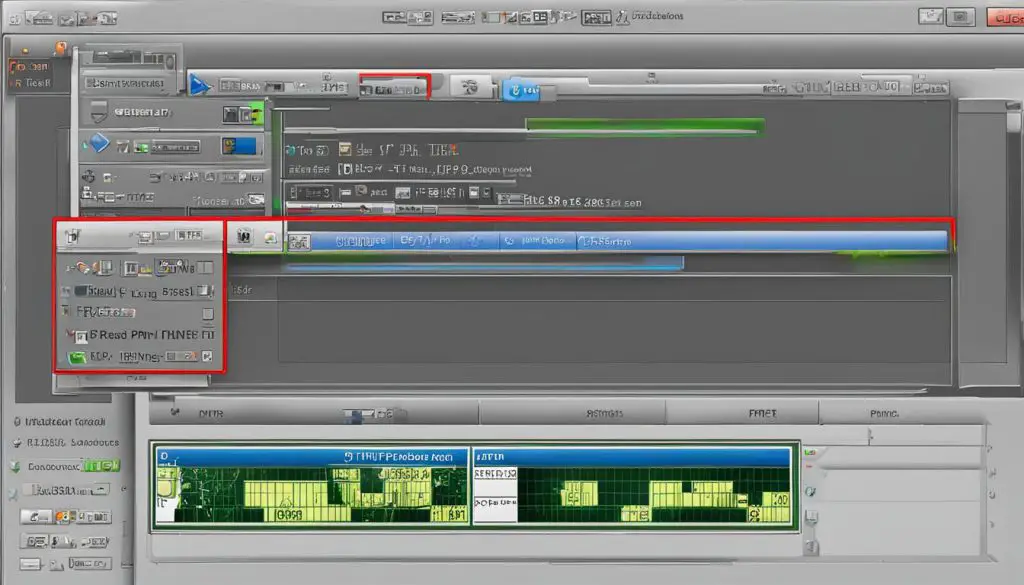Click the orange pencil-like icon in the layer list

(82, 267)
